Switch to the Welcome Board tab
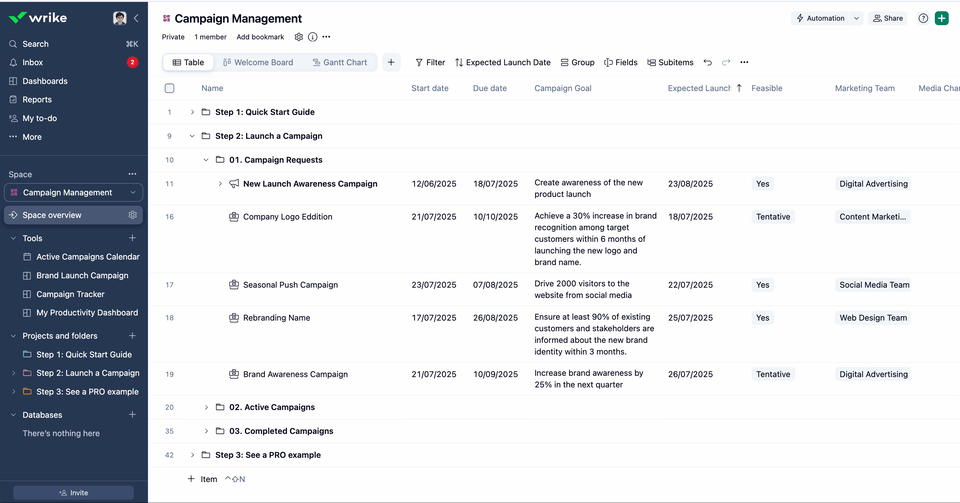Viewport: 960px width, 503px height. click(x=257, y=62)
